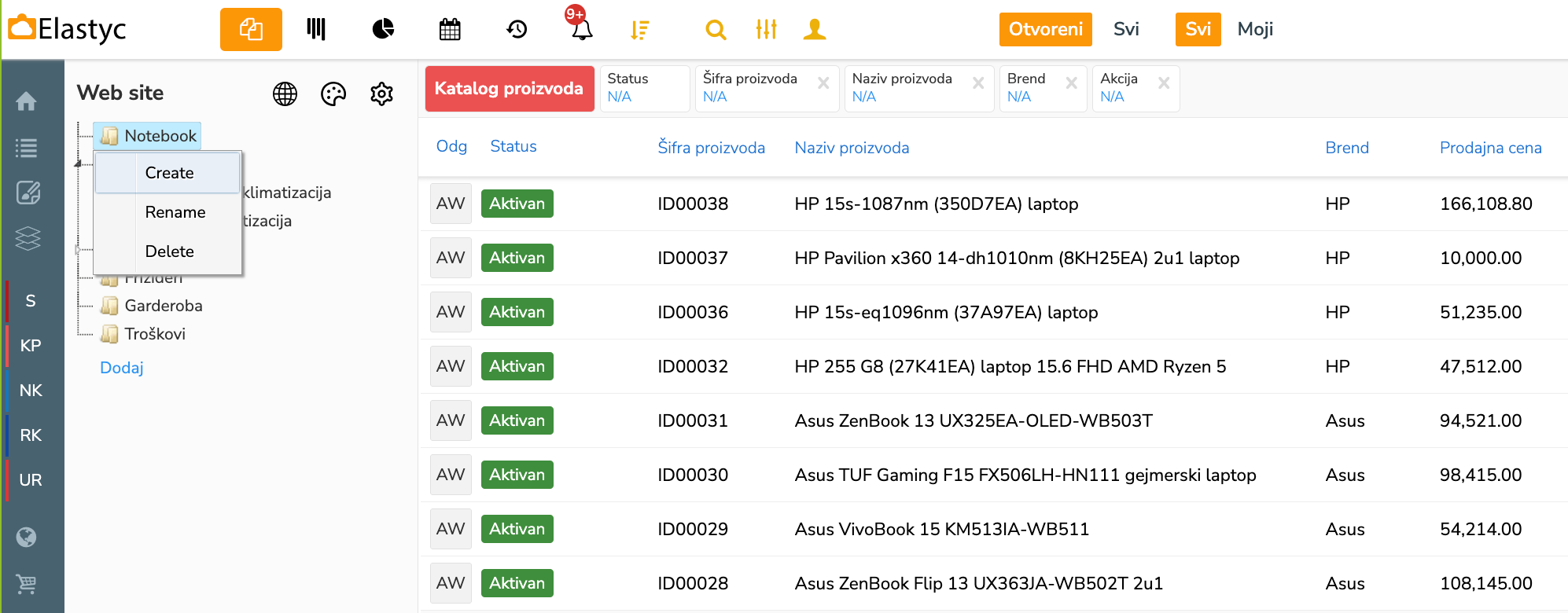
Task: Choose Delete from the context menu
Action: 169,251
